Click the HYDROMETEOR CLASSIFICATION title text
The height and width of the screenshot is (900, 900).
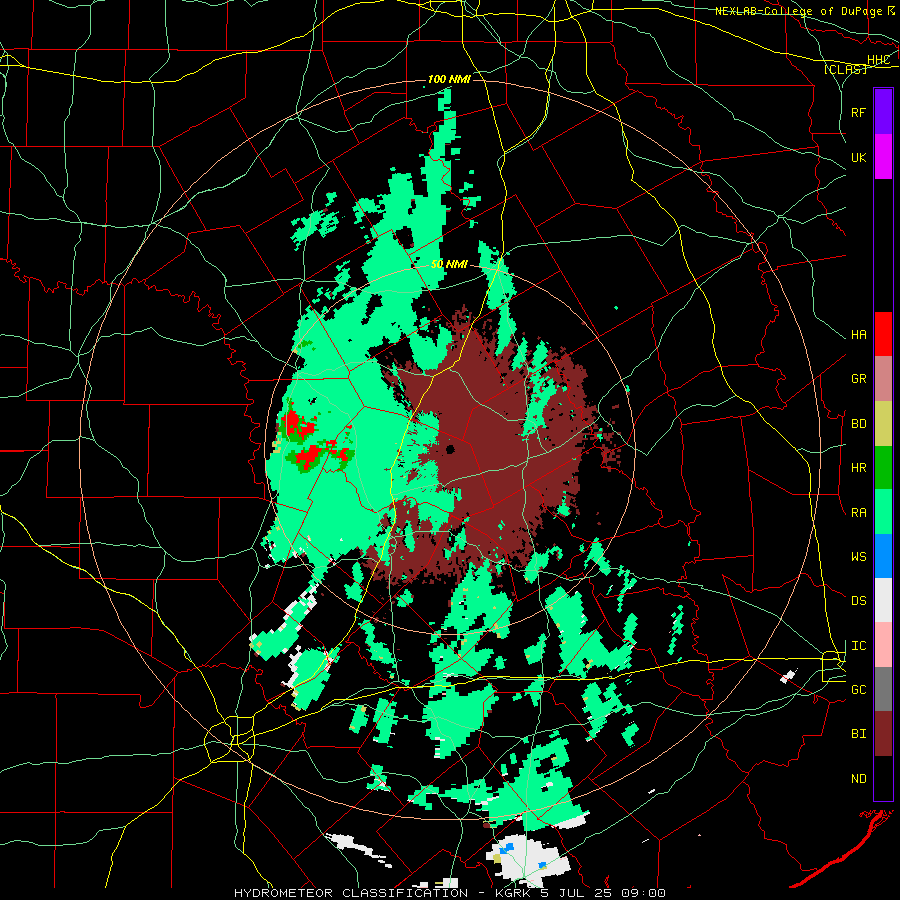coord(351,893)
